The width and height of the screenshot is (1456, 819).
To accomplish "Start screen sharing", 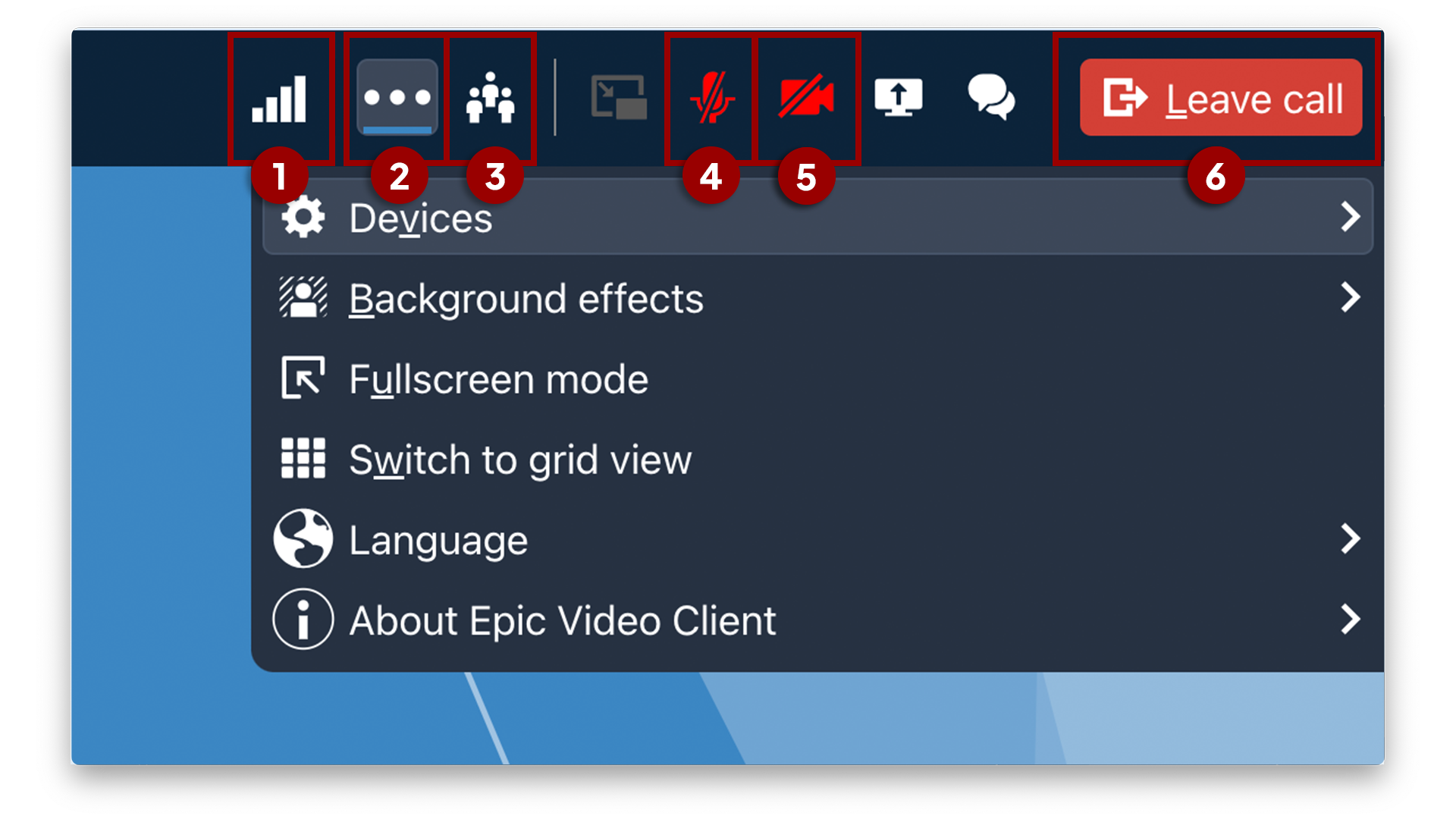I will click(900, 96).
